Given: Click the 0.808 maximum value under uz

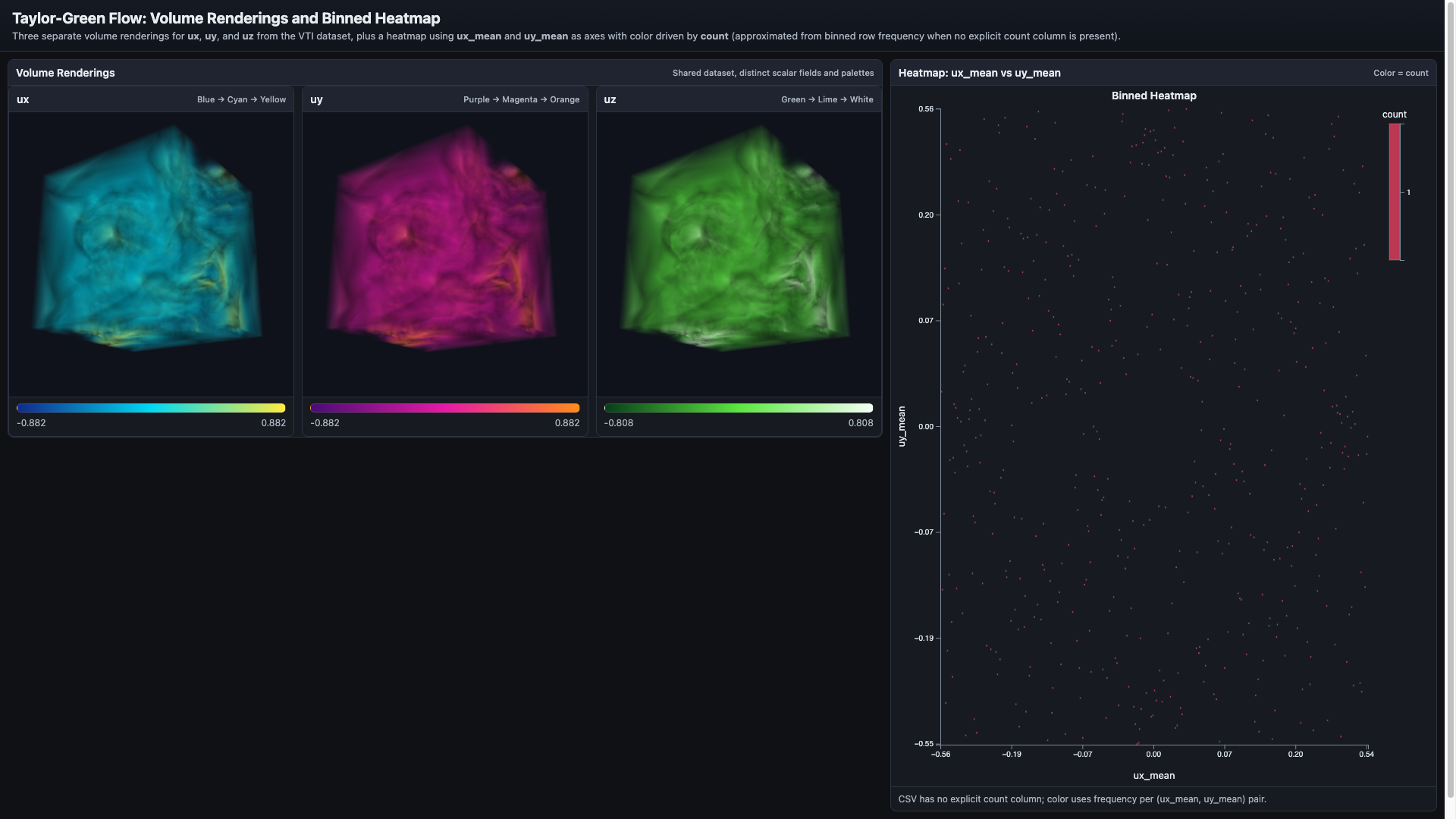Looking at the screenshot, I should tap(861, 423).
